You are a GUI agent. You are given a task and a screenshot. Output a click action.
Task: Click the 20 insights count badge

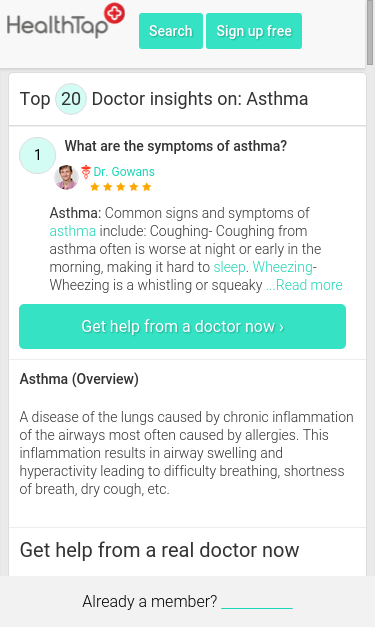click(71, 99)
